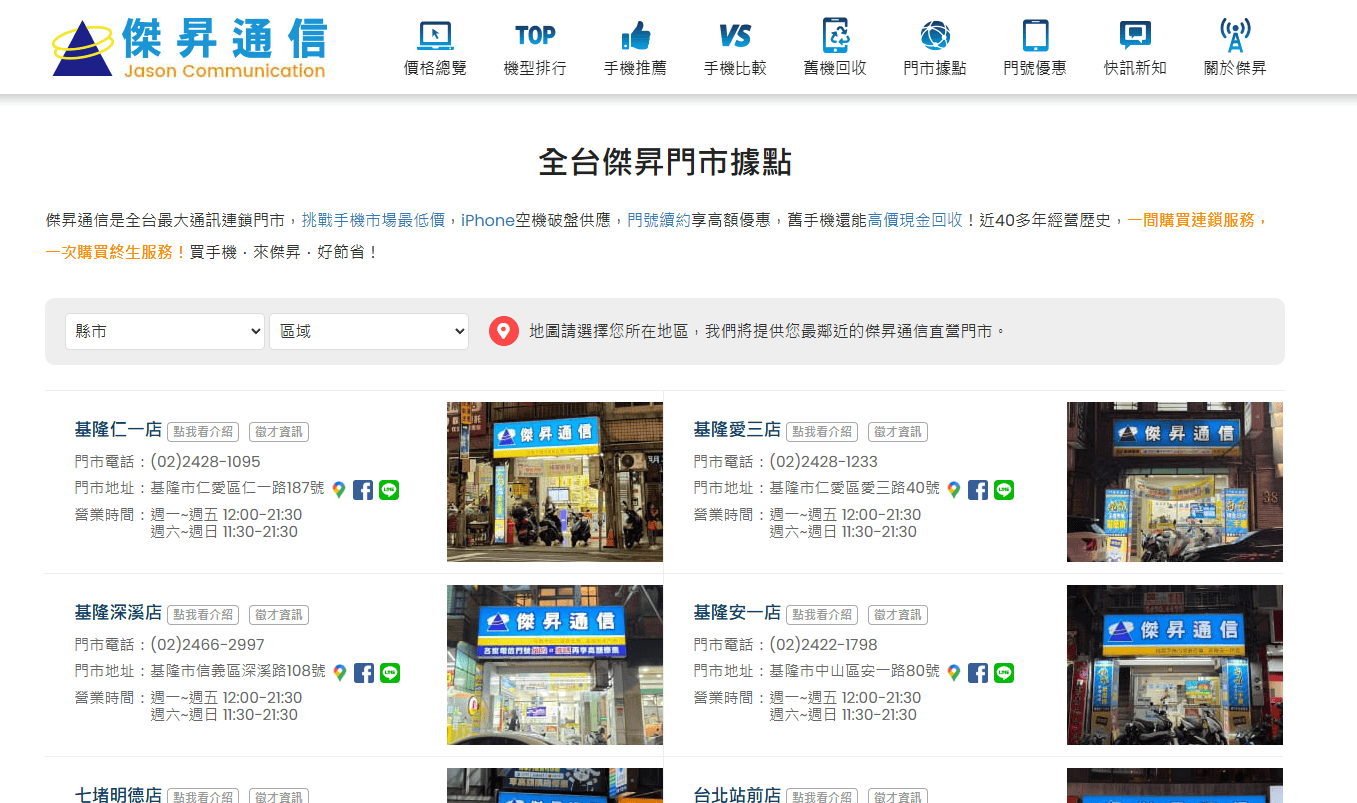1357x803 pixels.
Task: Open the Google Maps pin for 基隆愛三店
Action: (x=953, y=490)
